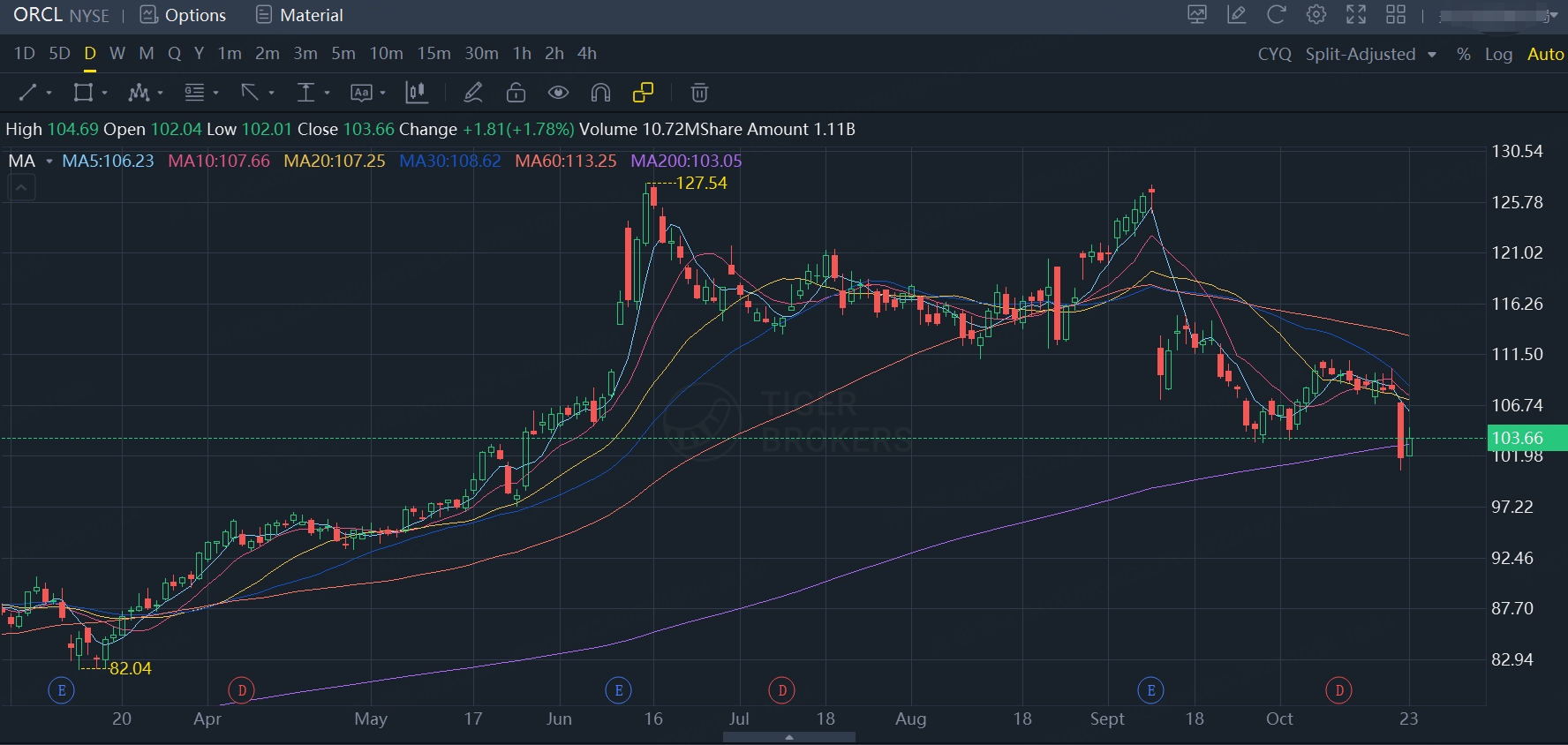This screenshot has width=1568, height=745.
Task: Switch to the Y yearly tab
Action: coord(200,54)
